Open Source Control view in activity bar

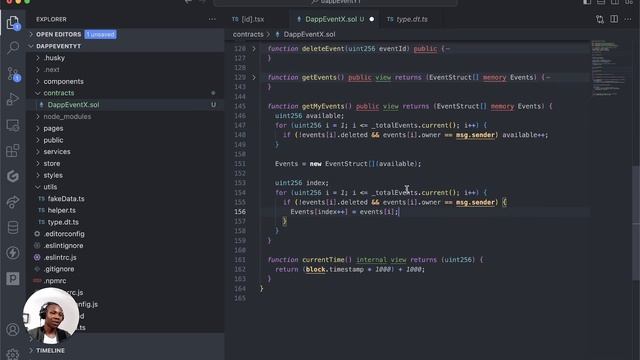13,74
